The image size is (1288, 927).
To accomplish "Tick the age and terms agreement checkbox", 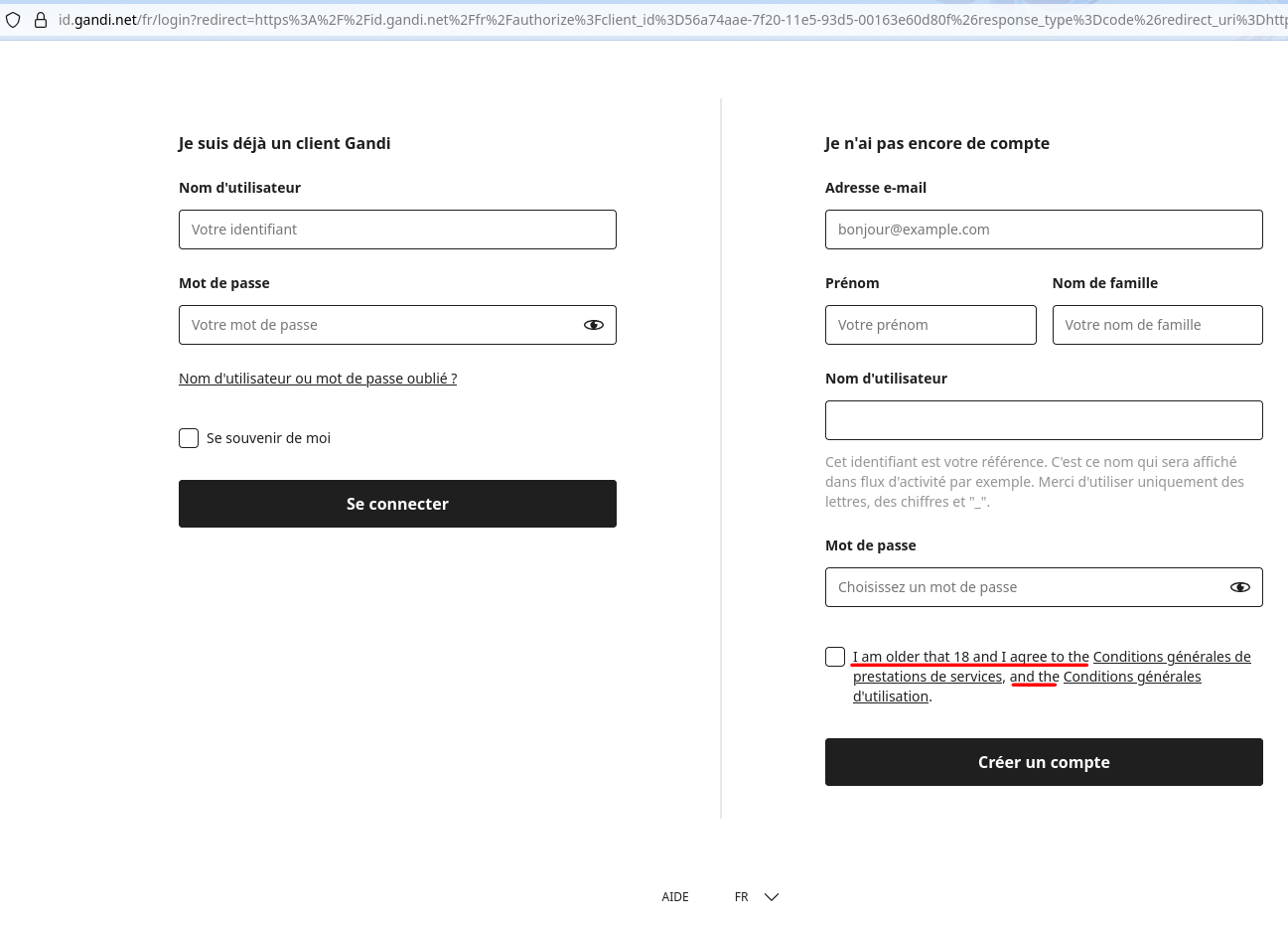I will coord(835,657).
